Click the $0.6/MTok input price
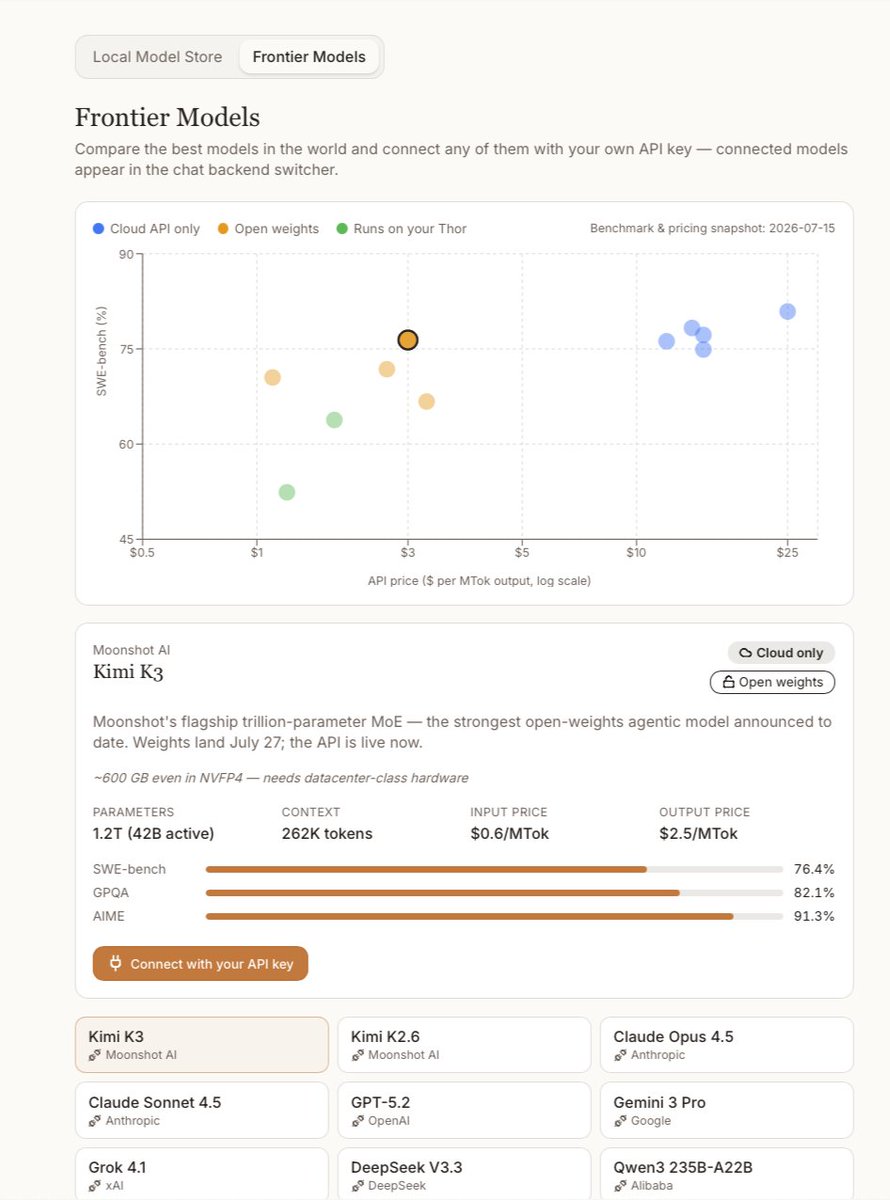The height and width of the screenshot is (1200, 890). (510, 833)
